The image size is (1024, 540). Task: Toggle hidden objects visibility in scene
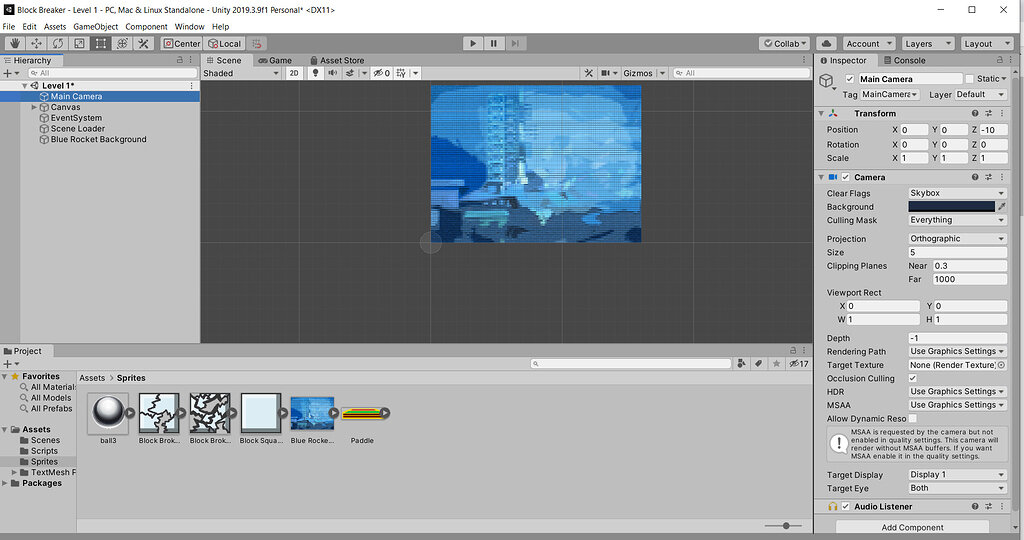pyautogui.click(x=381, y=73)
